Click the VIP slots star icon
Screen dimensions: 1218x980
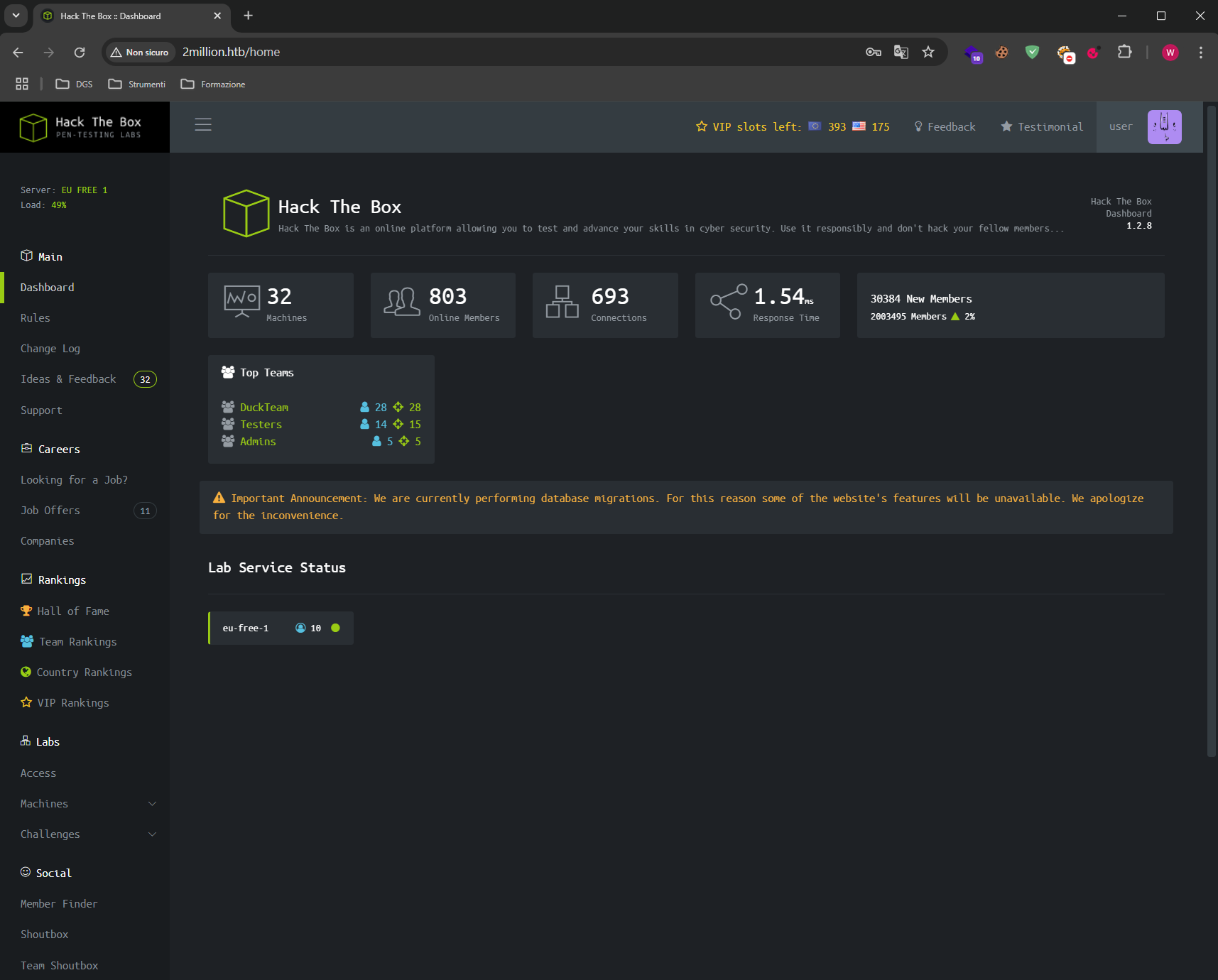702,126
